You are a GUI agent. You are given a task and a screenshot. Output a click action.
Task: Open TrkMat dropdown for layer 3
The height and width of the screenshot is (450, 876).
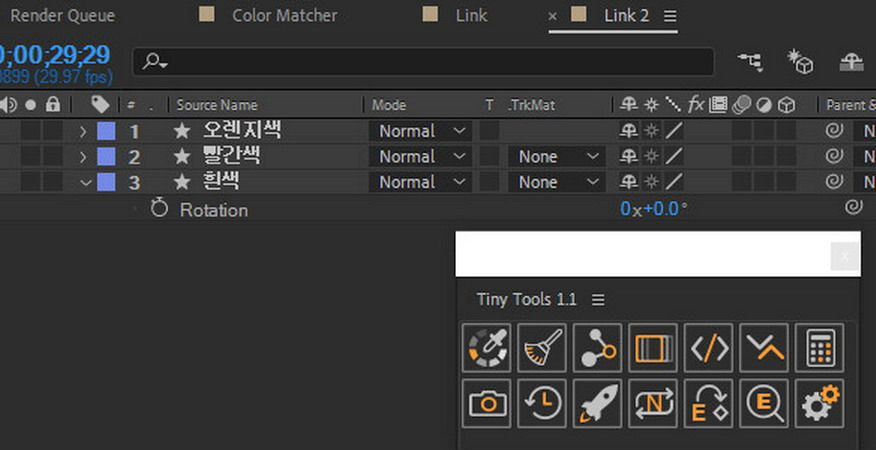[556, 182]
